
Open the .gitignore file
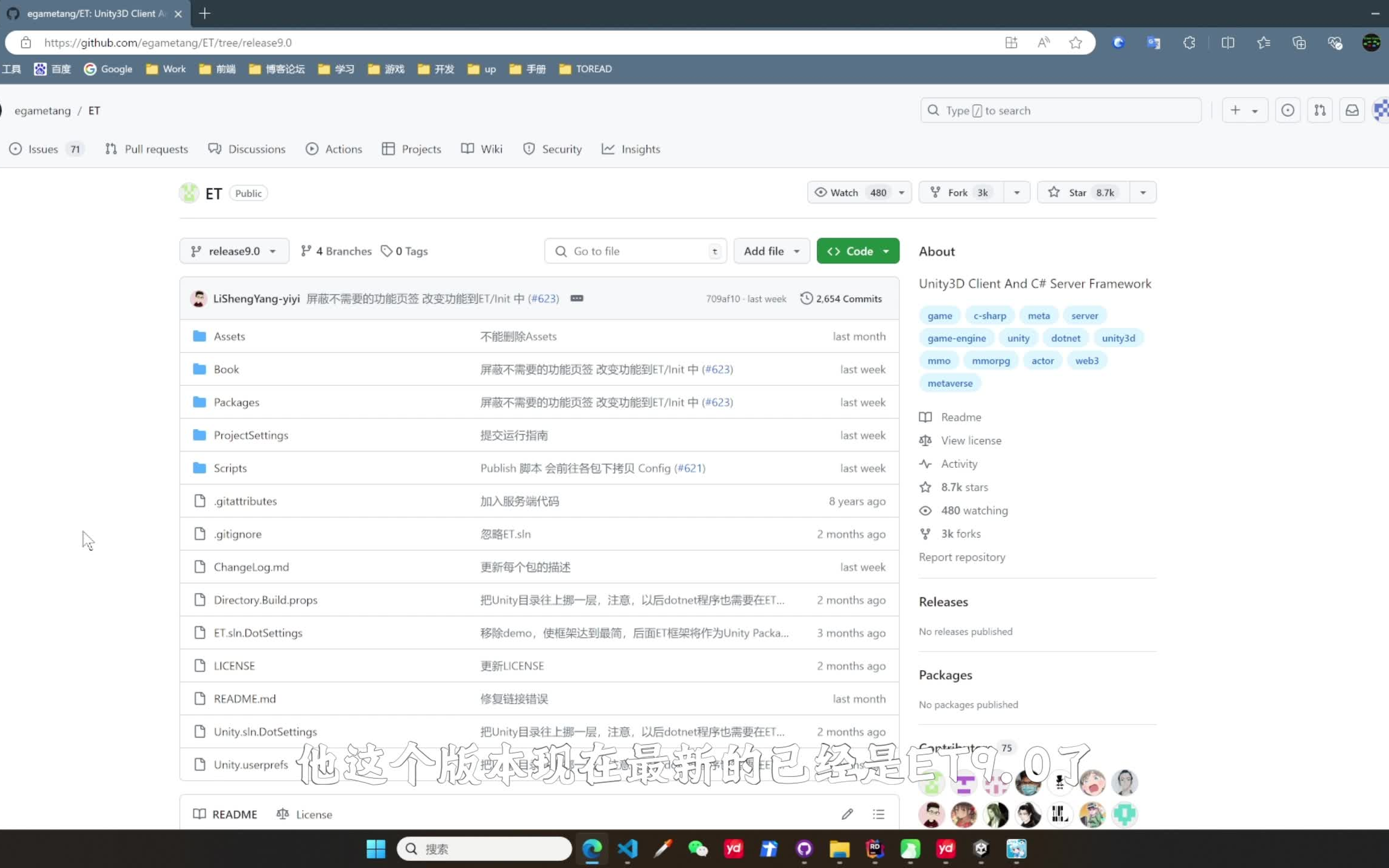(x=238, y=534)
